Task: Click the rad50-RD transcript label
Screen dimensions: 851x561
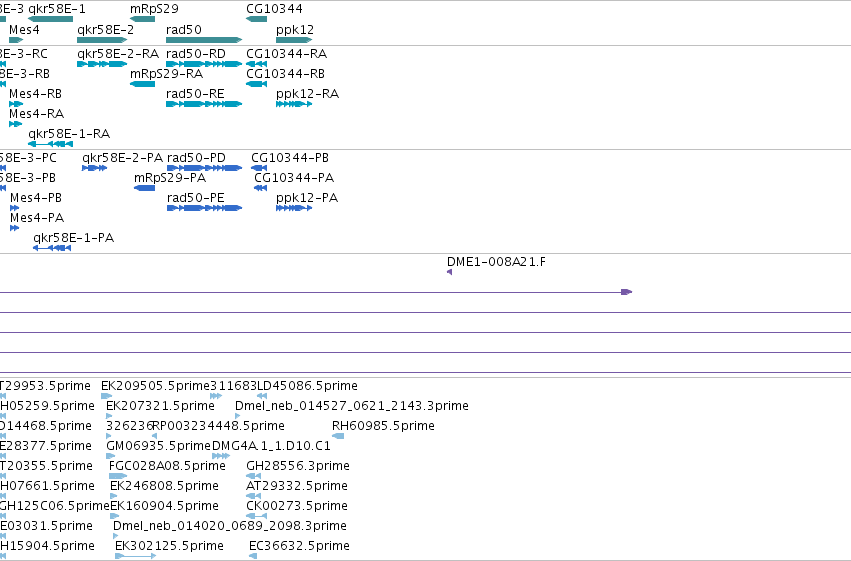Action: click(x=195, y=54)
